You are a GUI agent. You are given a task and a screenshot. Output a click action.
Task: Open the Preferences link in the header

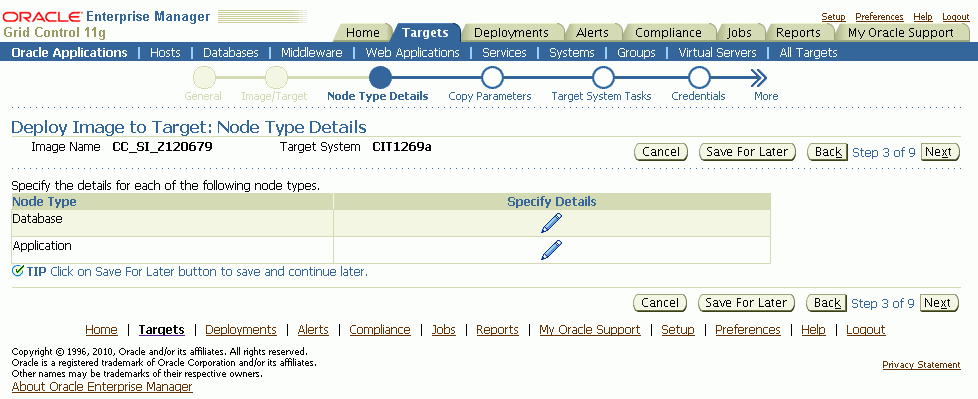pyautogui.click(x=879, y=17)
